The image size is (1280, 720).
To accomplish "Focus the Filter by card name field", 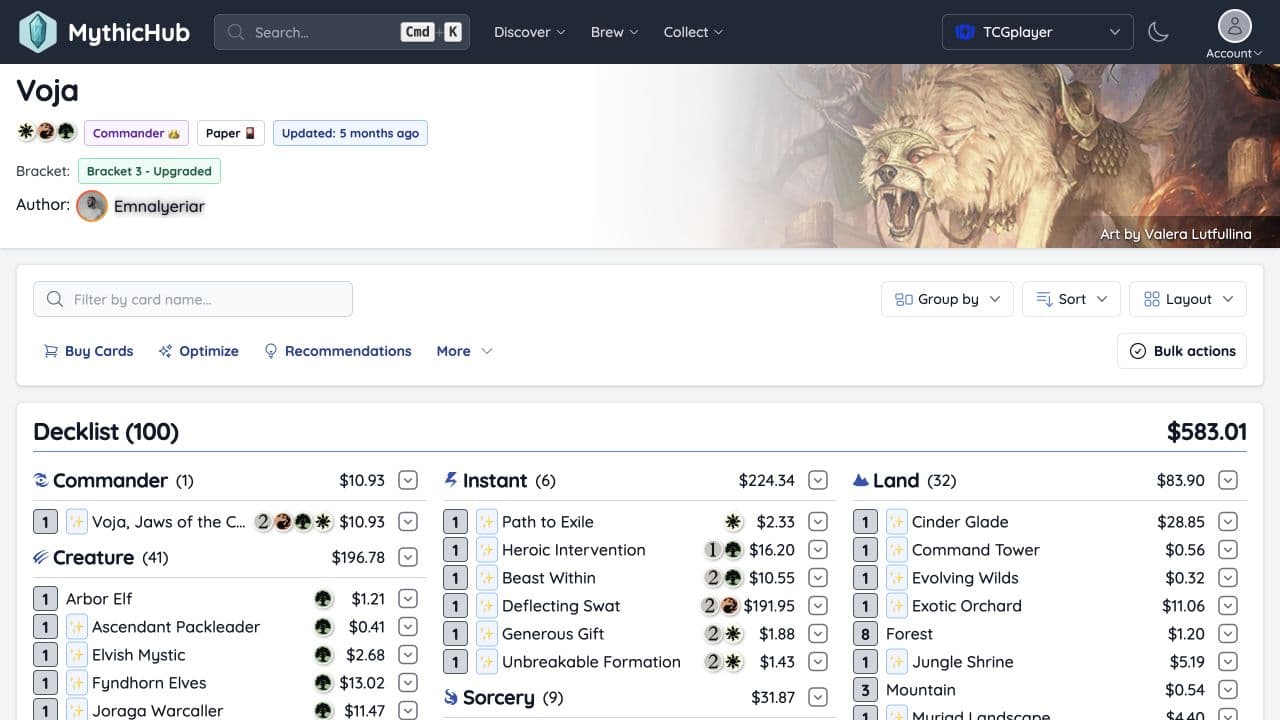I will click(x=193, y=299).
